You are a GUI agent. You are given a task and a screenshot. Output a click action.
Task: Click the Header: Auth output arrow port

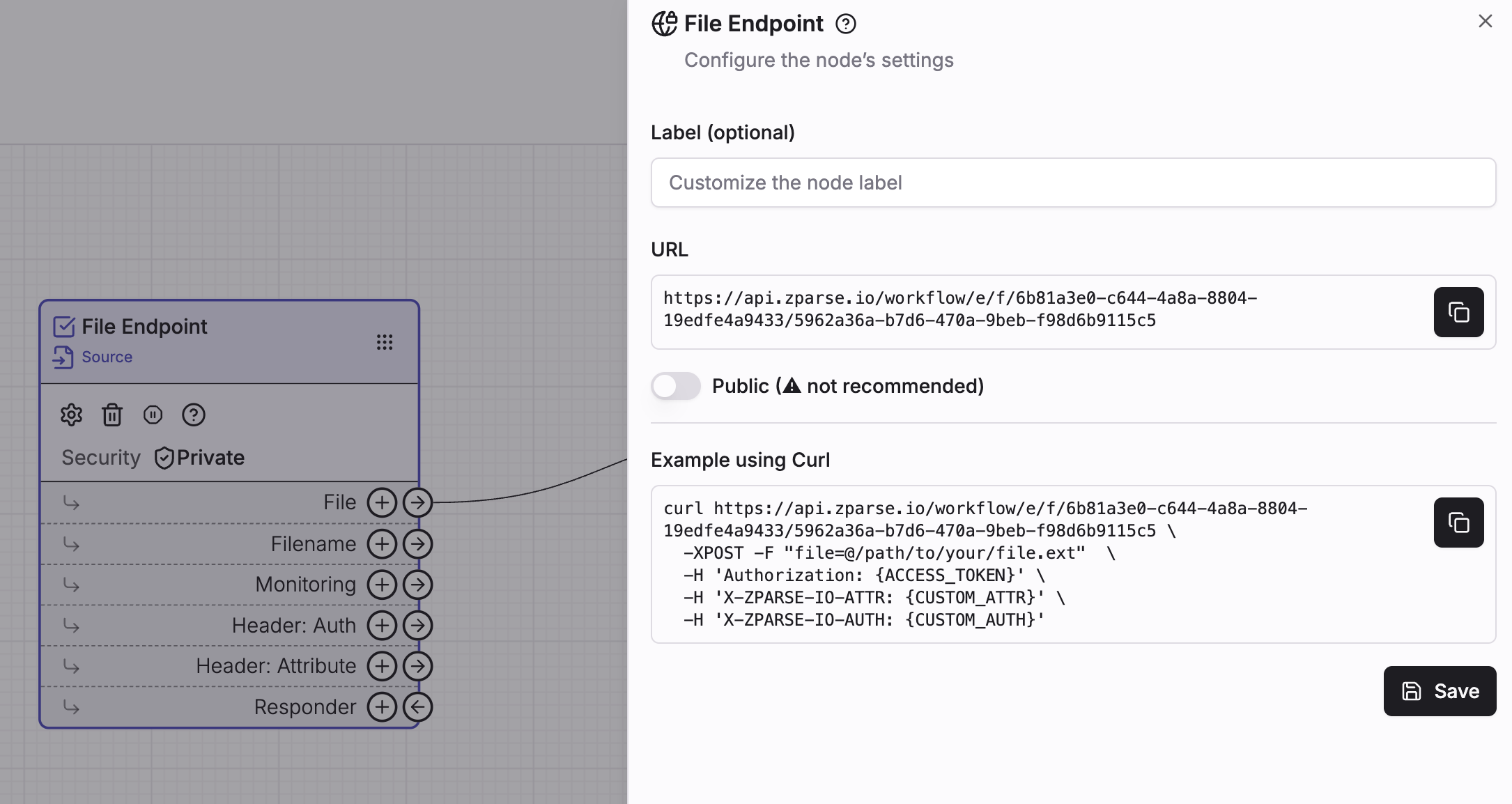point(417,626)
